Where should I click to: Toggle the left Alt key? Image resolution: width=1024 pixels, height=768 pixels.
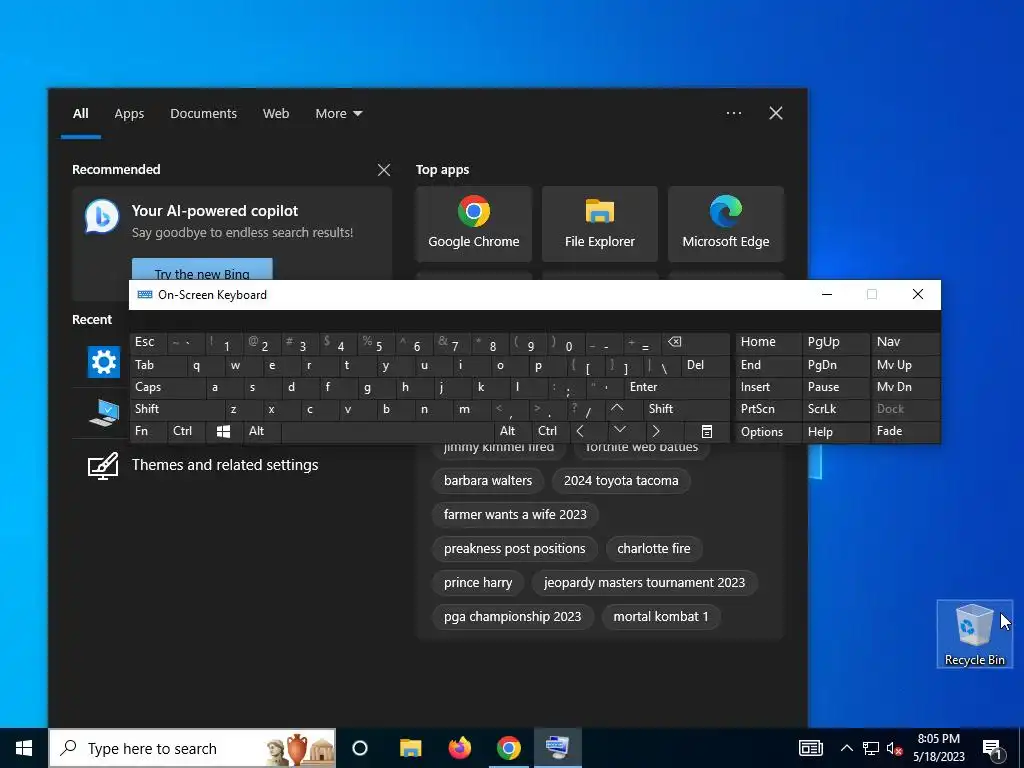pos(261,431)
